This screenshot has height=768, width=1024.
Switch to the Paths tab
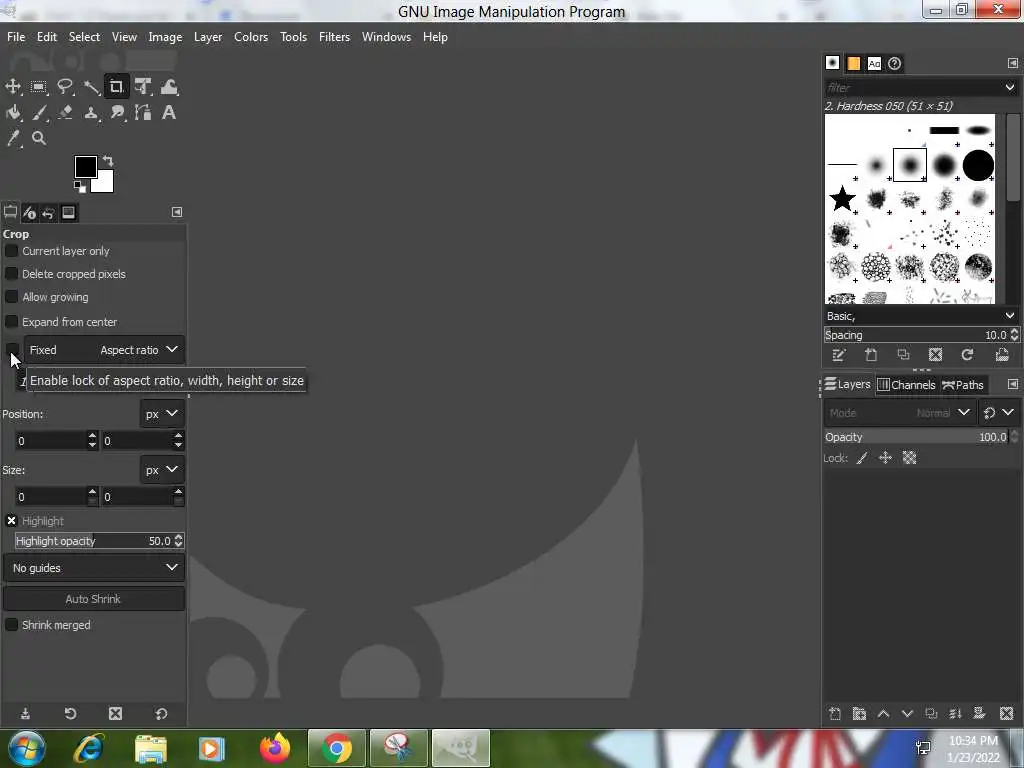tap(963, 385)
